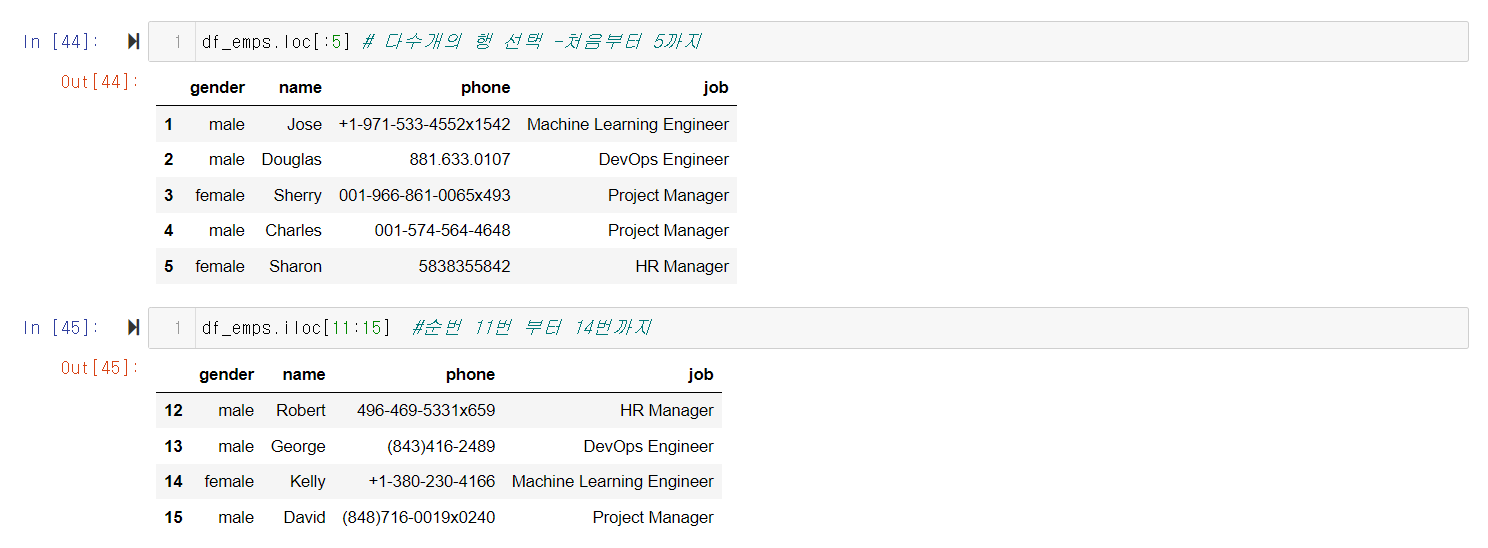Click row index 3 in Out[44] table
This screenshot has height=548, width=1488.
click(169, 195)
